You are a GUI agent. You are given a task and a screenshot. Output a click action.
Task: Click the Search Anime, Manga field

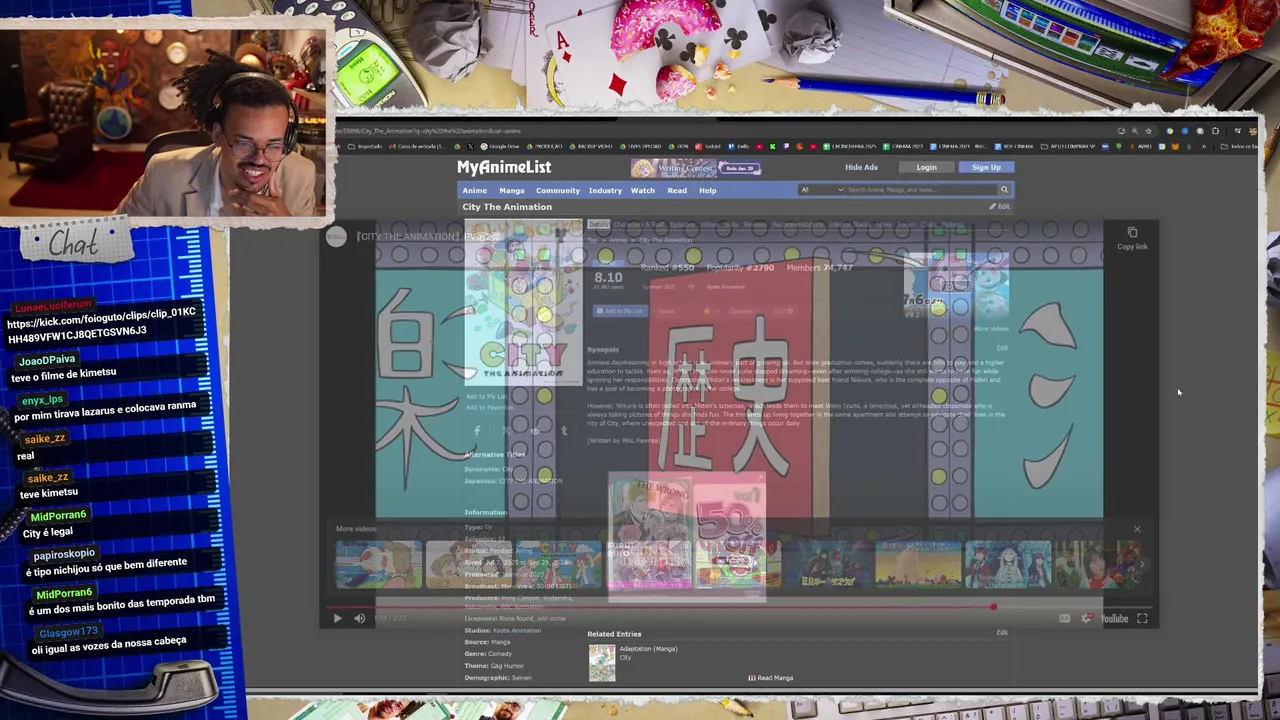pyautogui.click(x=920, y=190)
